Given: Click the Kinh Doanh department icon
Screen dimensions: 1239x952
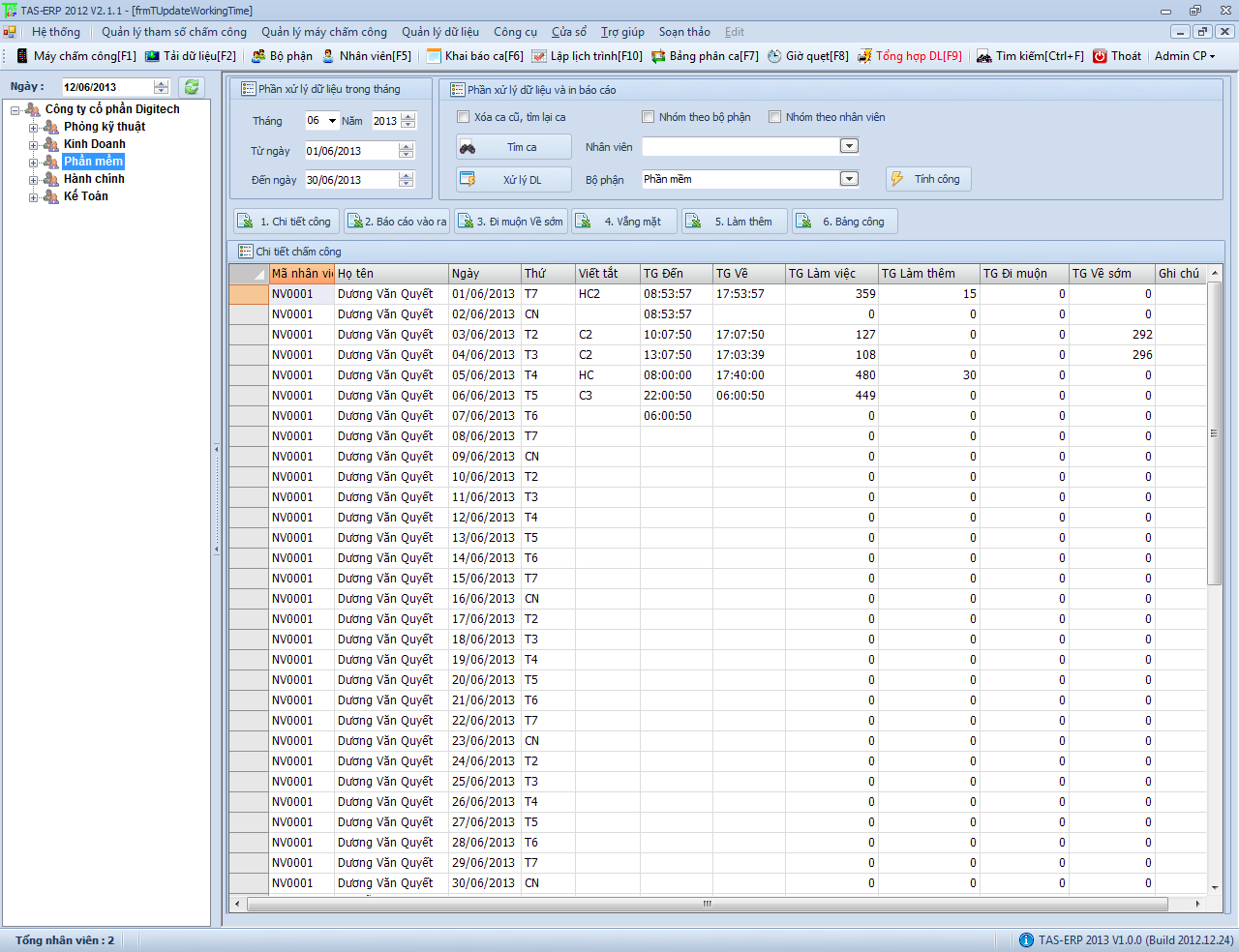Looking at the screenshot, I should click(x=51, y=144).
